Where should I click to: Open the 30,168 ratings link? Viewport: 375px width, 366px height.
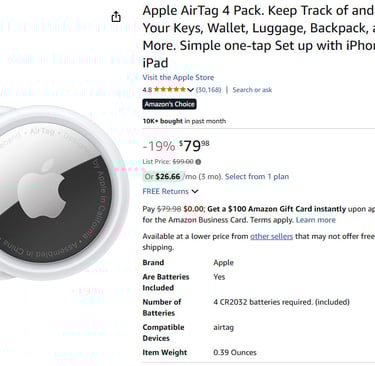[x=208, y=90]
